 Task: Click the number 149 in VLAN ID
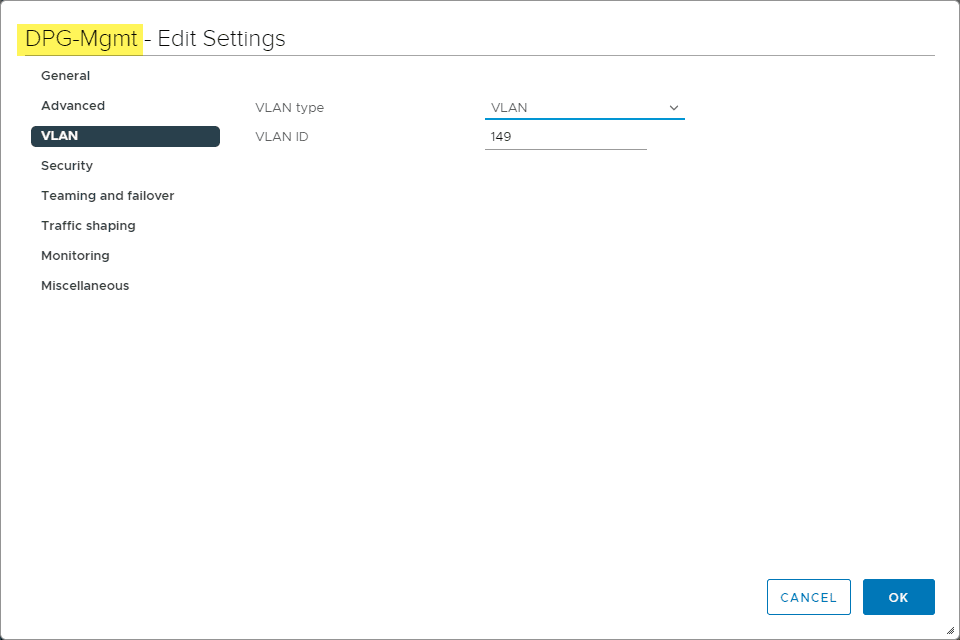(502, 137)
